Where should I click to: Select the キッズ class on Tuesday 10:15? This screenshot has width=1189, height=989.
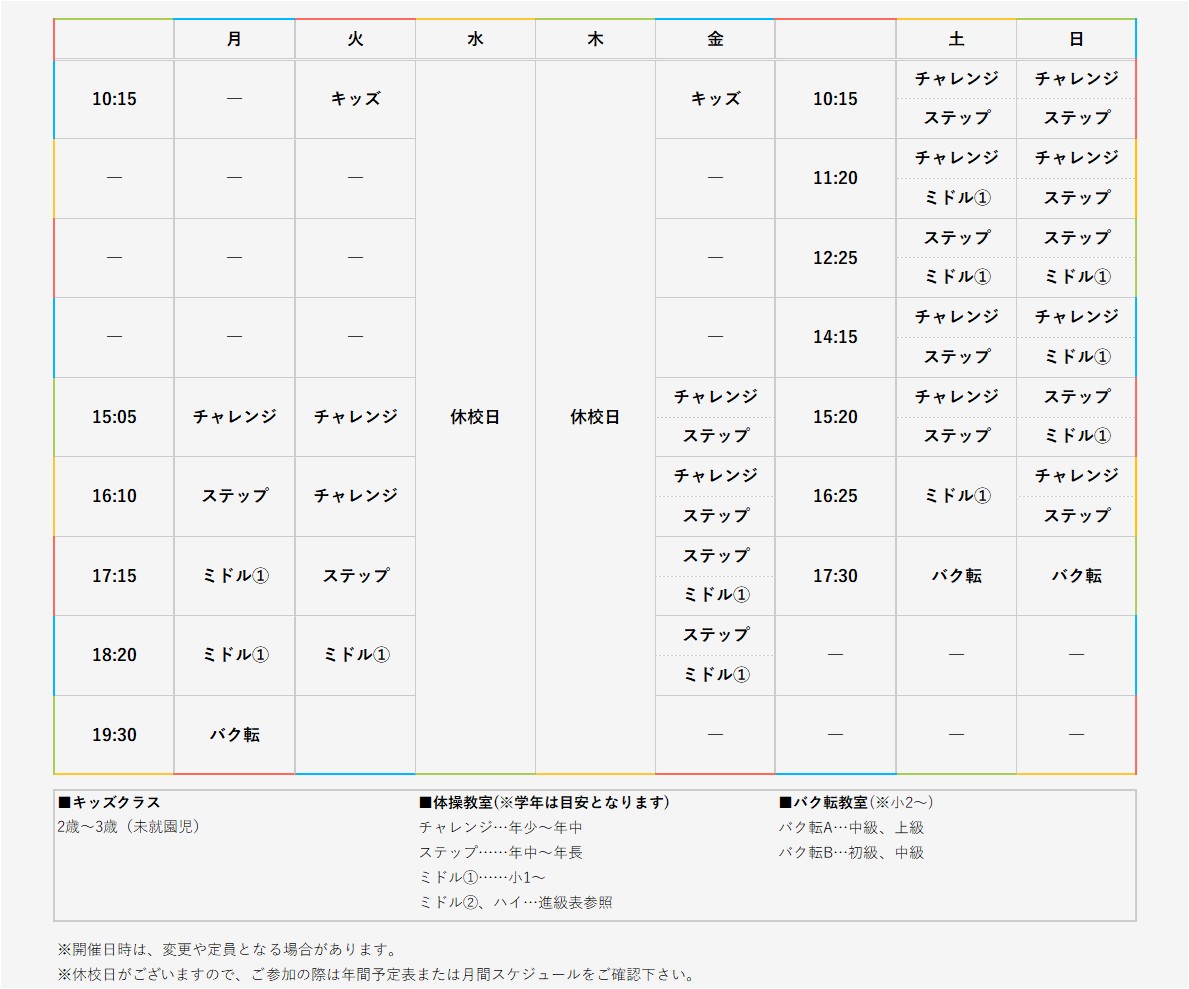(x=354, y=99)
